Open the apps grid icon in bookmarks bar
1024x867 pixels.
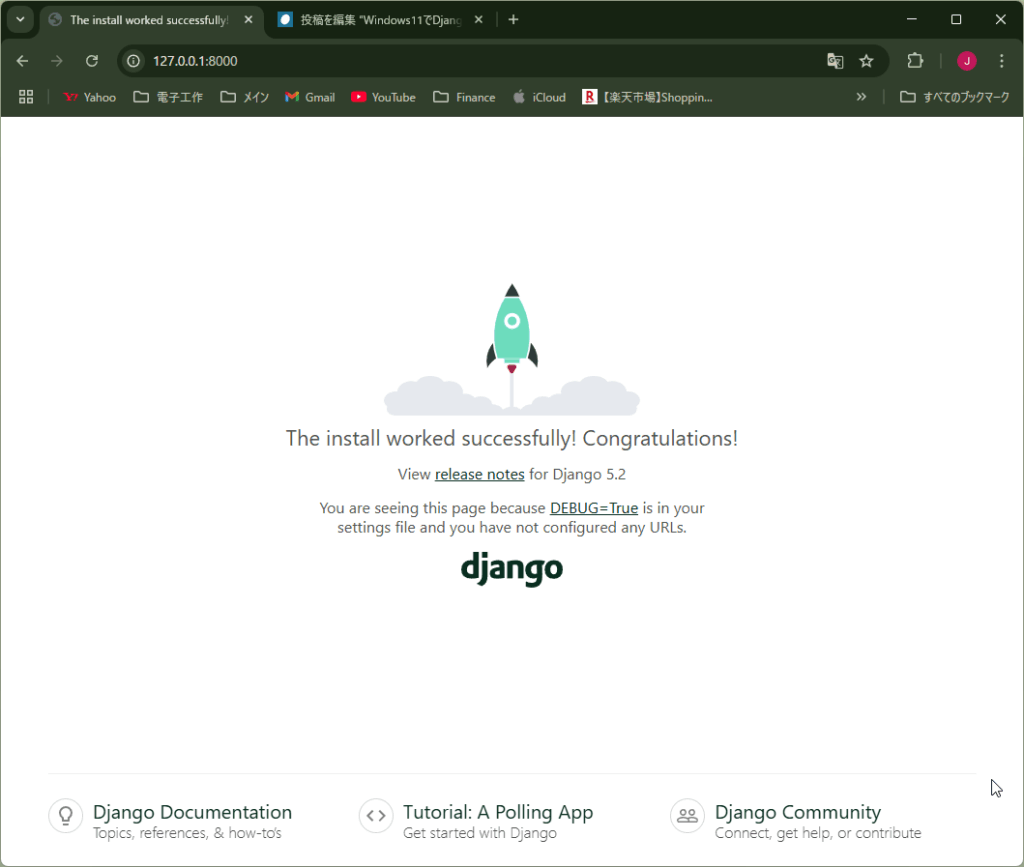coord(26,97)
